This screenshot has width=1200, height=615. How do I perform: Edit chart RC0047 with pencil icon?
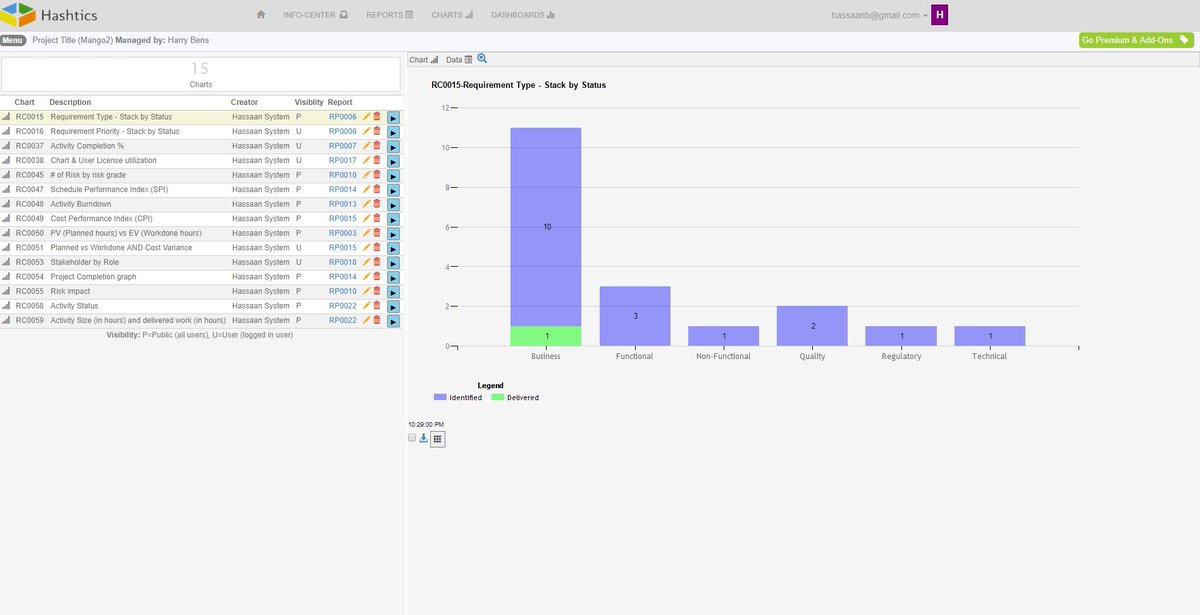tap(366, 189)
